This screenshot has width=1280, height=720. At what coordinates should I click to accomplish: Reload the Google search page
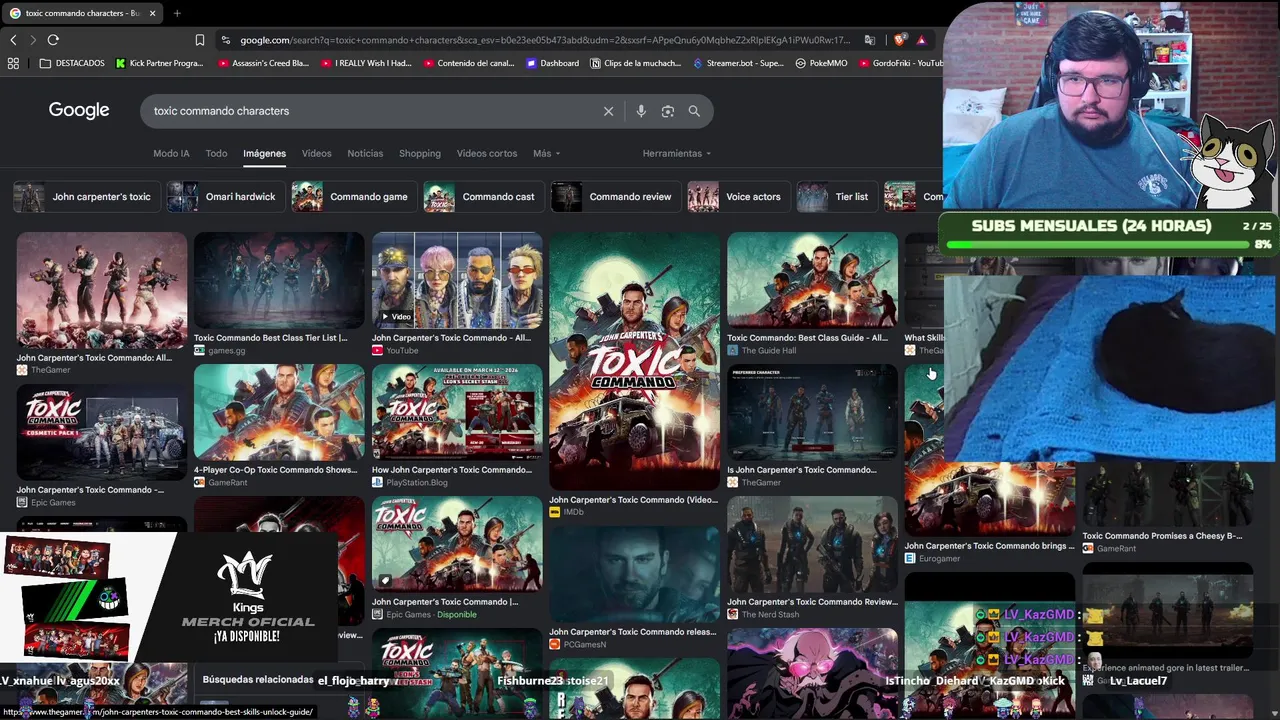(53, 40)
